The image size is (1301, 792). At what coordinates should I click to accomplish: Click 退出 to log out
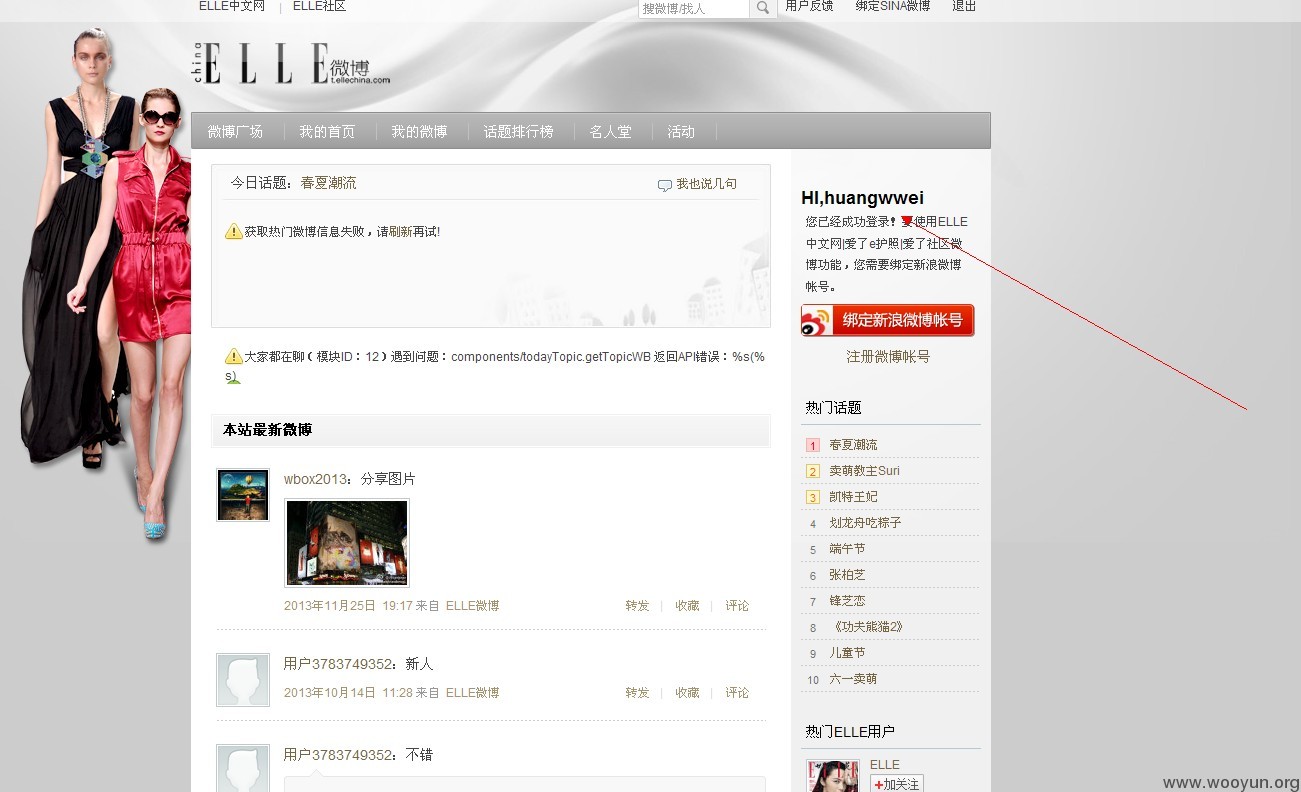pyautogui.click(x=964, y=6)
